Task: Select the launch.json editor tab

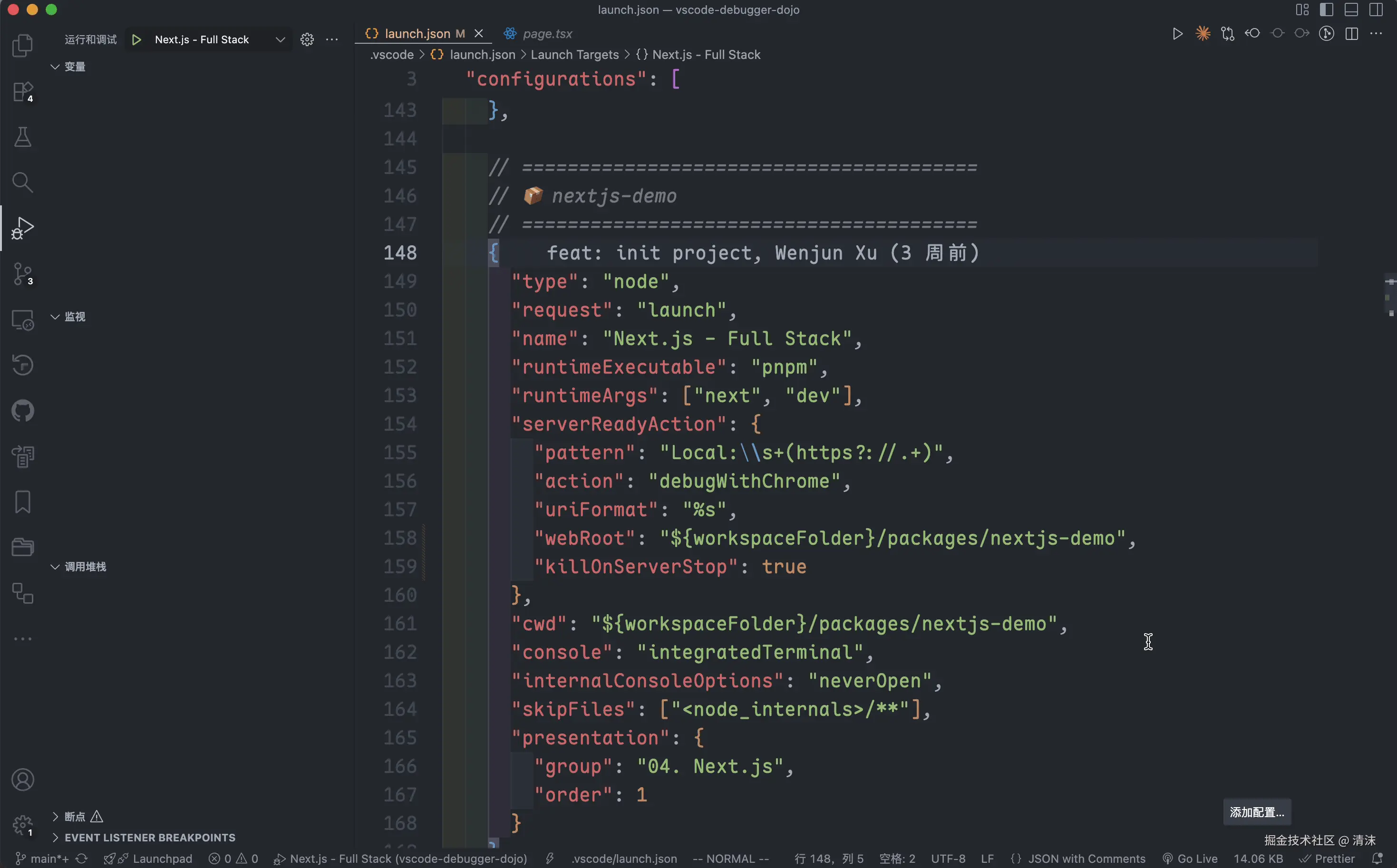Action: (x=417, y=34)
